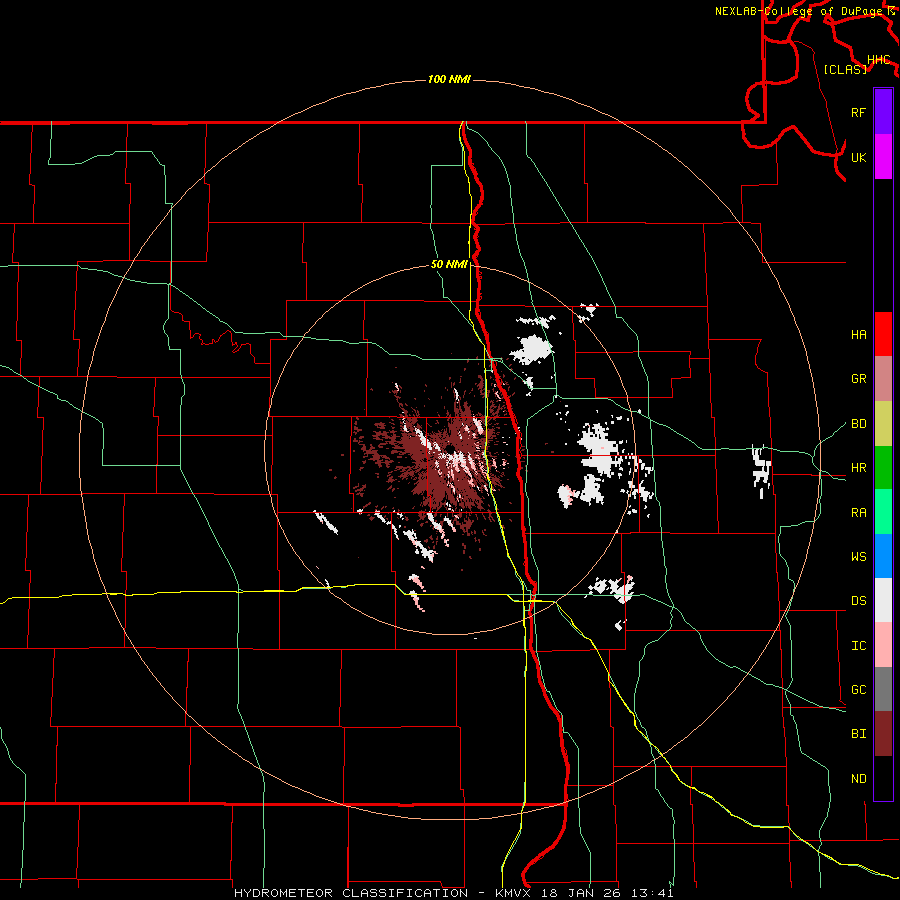Click the RA legend label

click(858, 513)
